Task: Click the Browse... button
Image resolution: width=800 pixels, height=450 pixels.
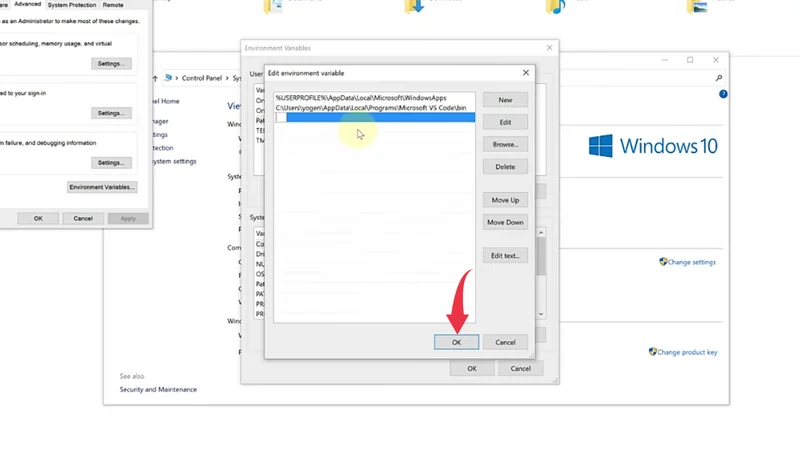Action: click(505, 144)
